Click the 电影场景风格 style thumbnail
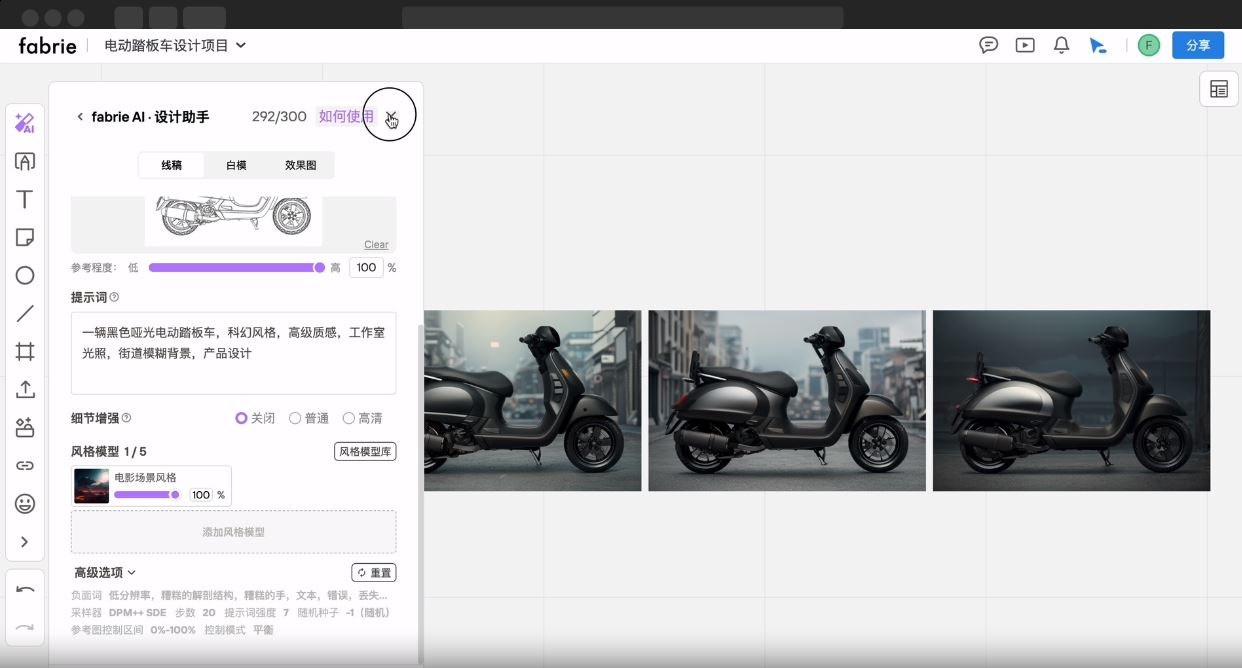Image resolution: width=1242 pixels, height=668 pixels. coord(92,486)
